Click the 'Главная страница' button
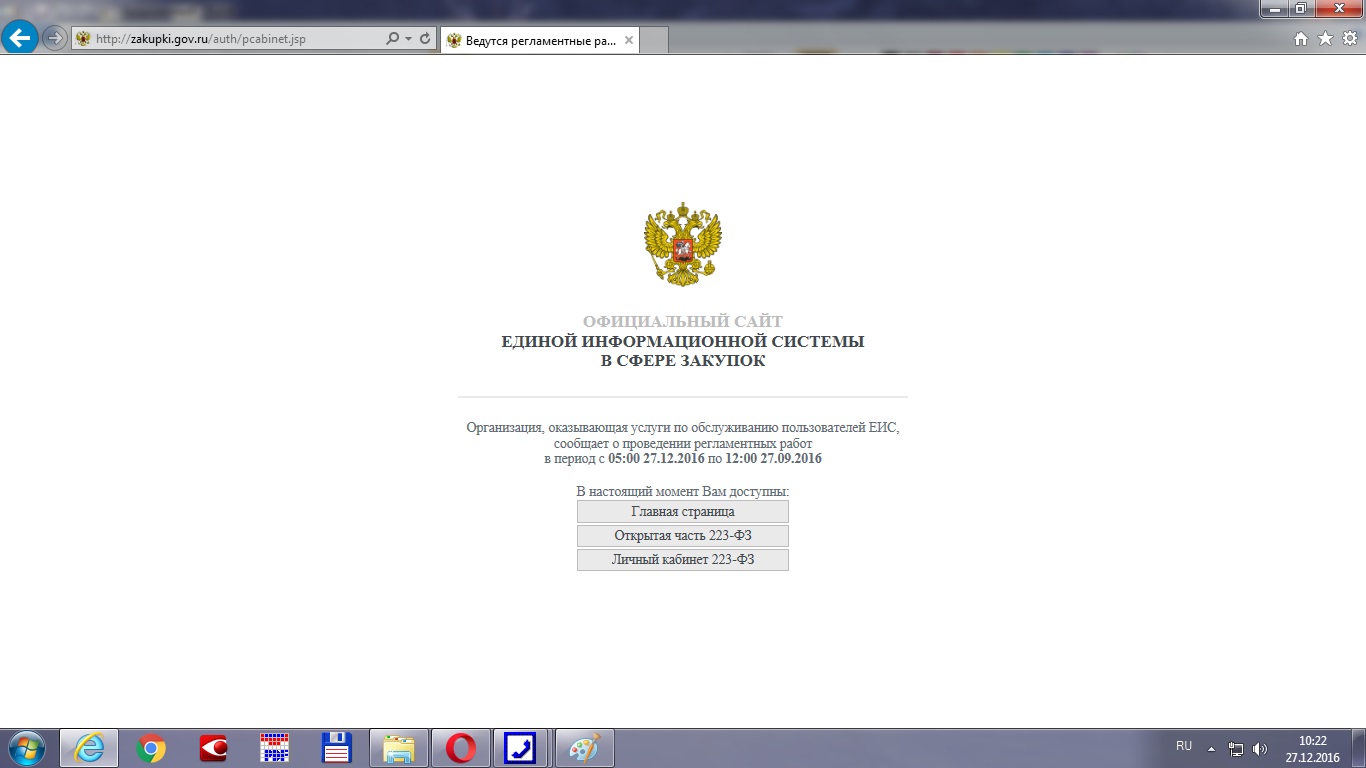 click(x=682, y=512)
